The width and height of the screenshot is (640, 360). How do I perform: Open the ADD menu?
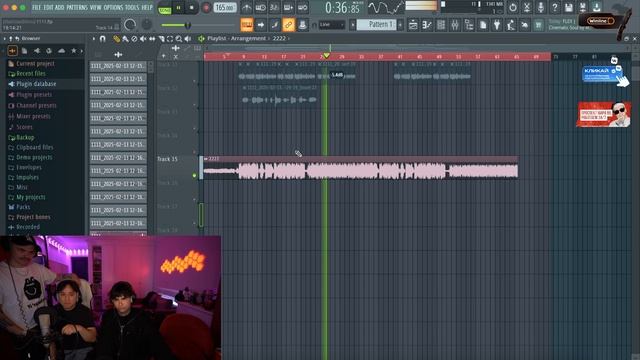(x=60, y=7)
